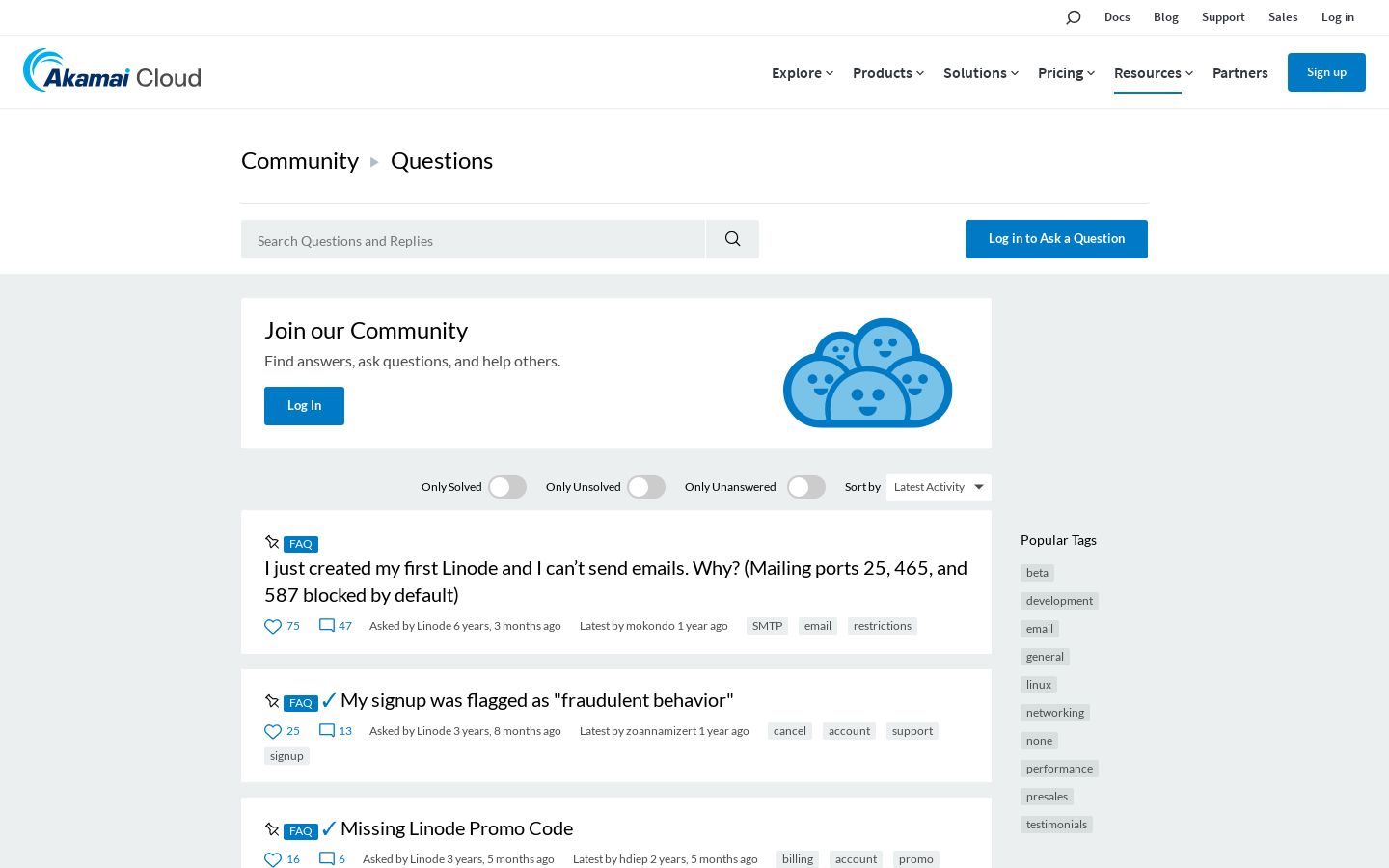Click the Community breadcrumb link
Image resolution: width=1389 pixels, height=868 pixels.
[x=300, y=161]
